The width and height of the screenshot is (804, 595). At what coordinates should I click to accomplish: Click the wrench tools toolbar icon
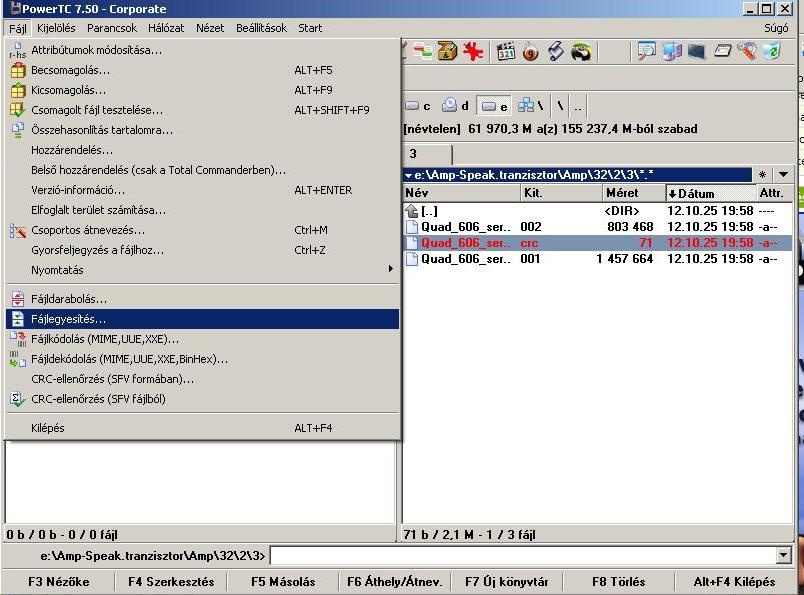pyautogui.click(x=747, y=51)
